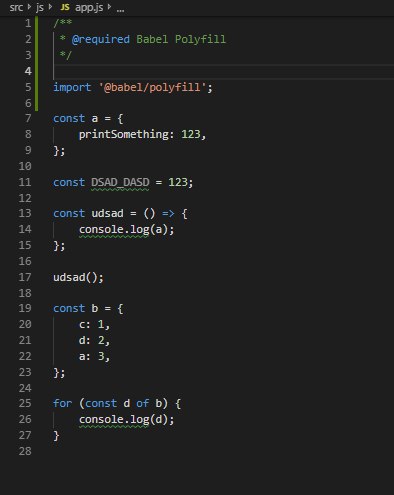394x495 pixels.
Task: Click 'Polyfill' word in the comment
Action: 200,39
